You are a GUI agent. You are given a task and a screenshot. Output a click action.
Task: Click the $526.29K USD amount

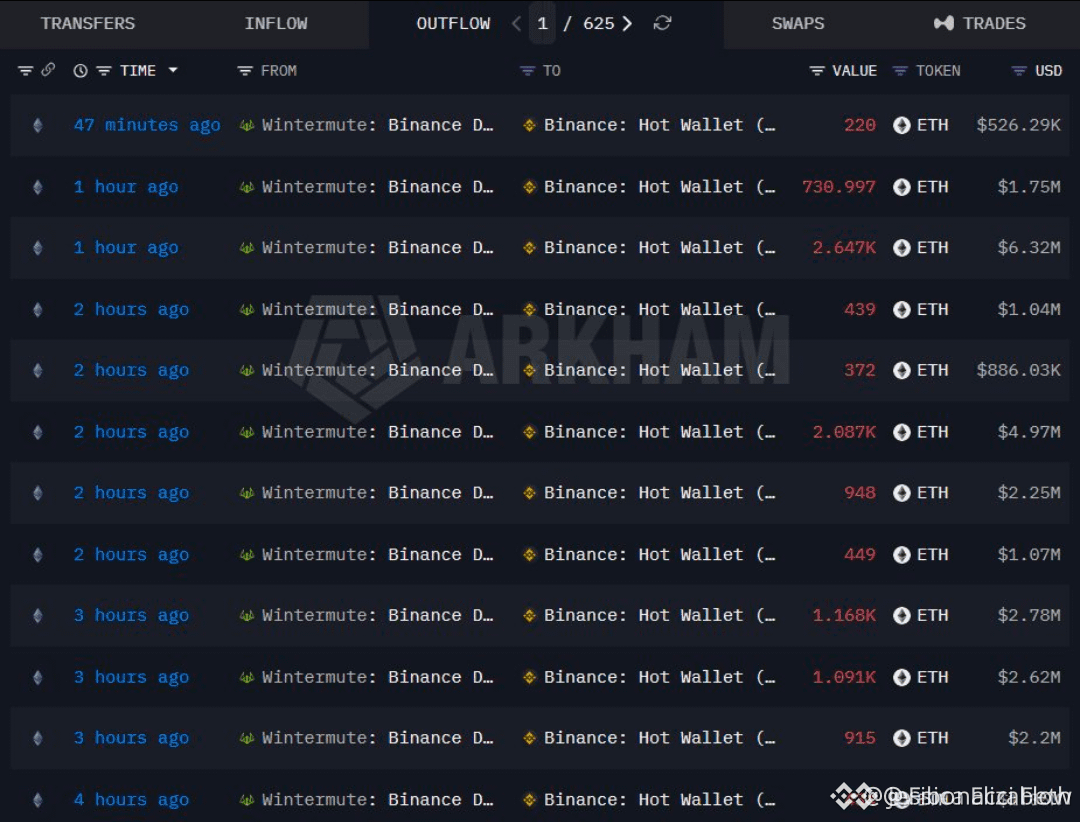point(1019,125)
